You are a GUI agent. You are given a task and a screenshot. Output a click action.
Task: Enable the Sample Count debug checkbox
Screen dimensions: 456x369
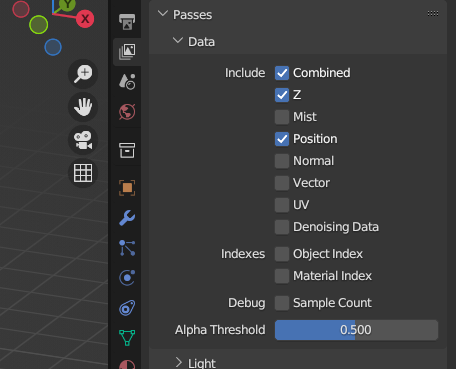pos(282,303)
